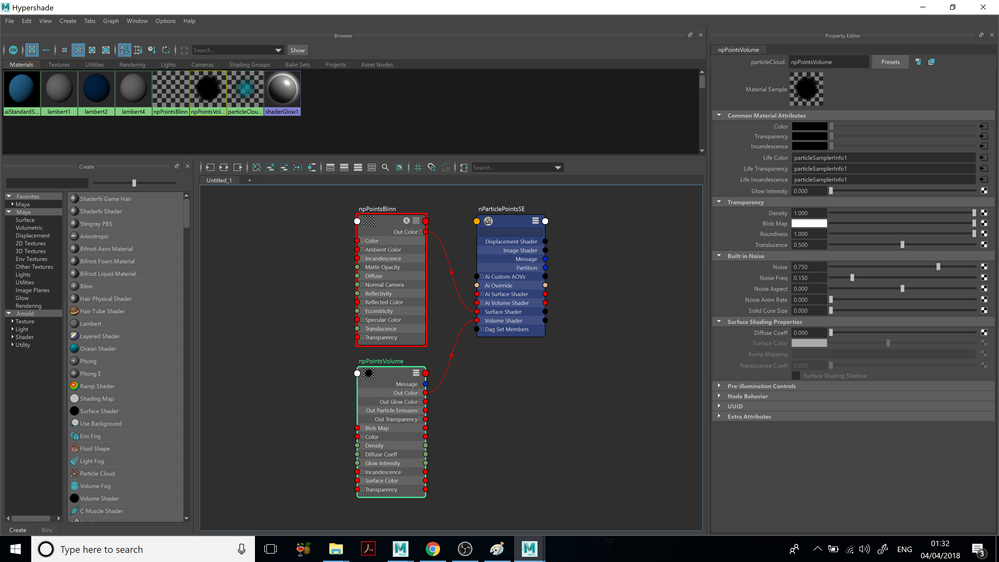Show output connections in graph toolbar

pos(238,168)
